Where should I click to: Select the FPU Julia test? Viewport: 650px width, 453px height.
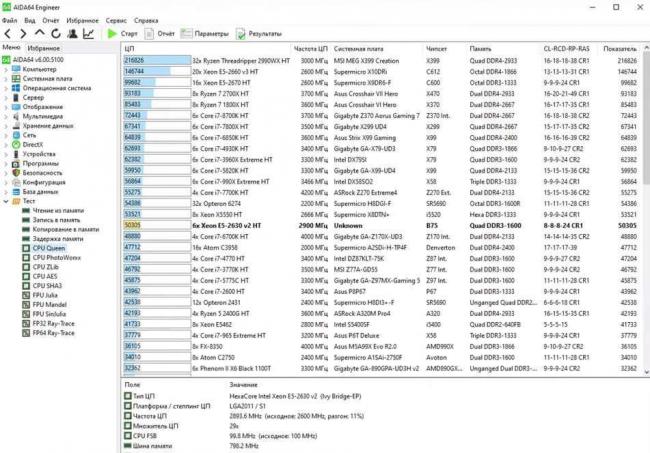[x=45, y=295]
